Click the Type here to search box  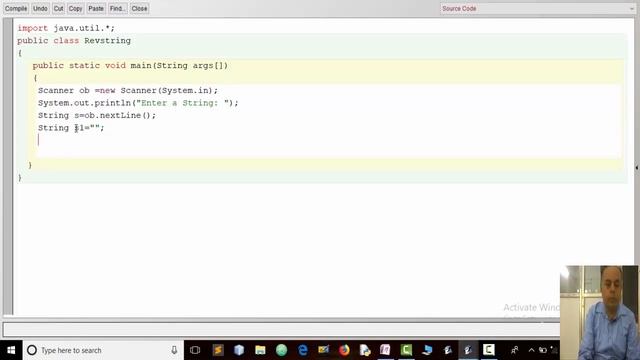click(103, 350)
